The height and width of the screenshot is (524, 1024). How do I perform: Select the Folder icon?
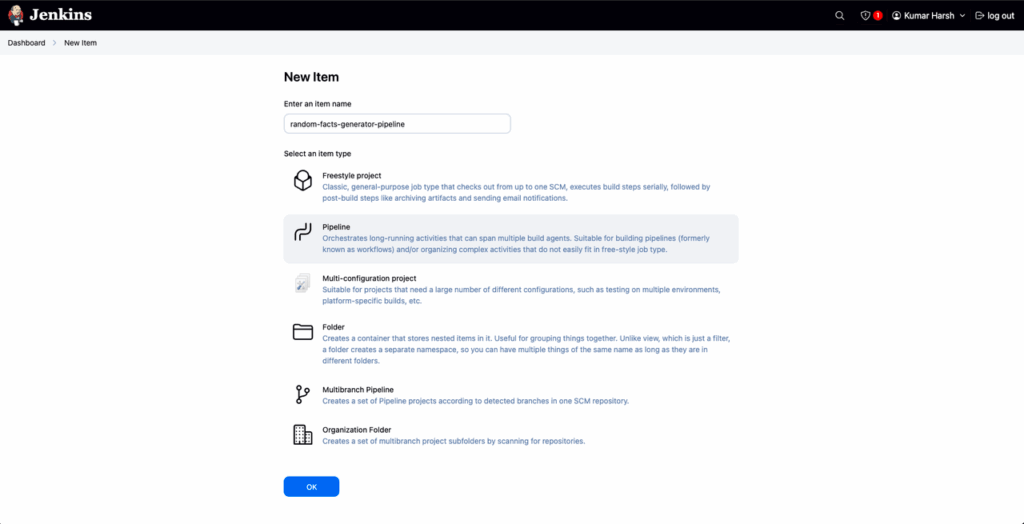point(302,332)
